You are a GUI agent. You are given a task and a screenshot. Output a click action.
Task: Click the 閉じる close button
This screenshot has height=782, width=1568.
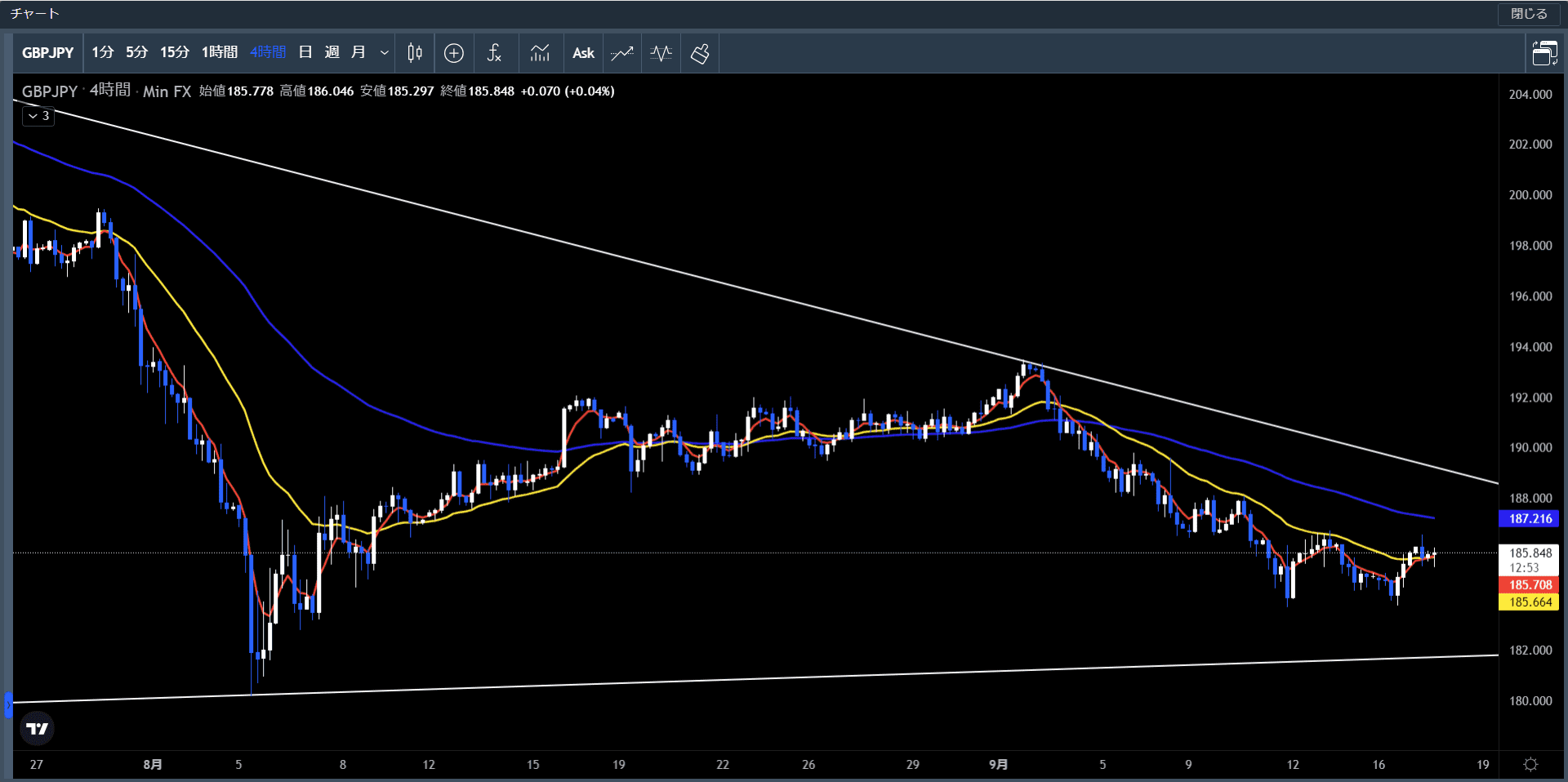[x=1529, y=14]
